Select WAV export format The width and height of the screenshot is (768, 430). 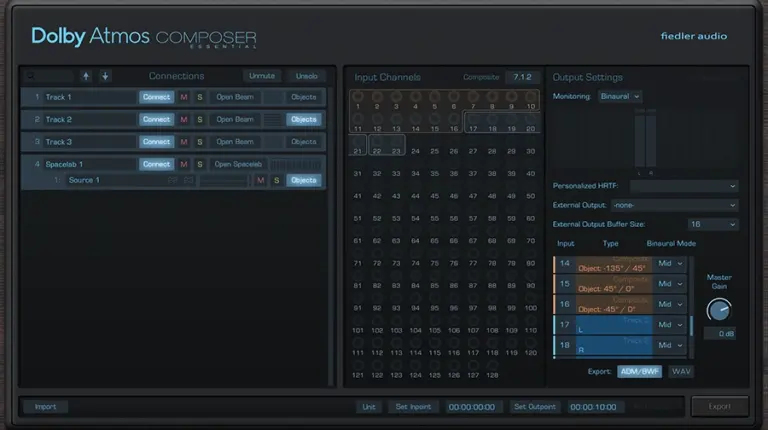tap(682, 371)
